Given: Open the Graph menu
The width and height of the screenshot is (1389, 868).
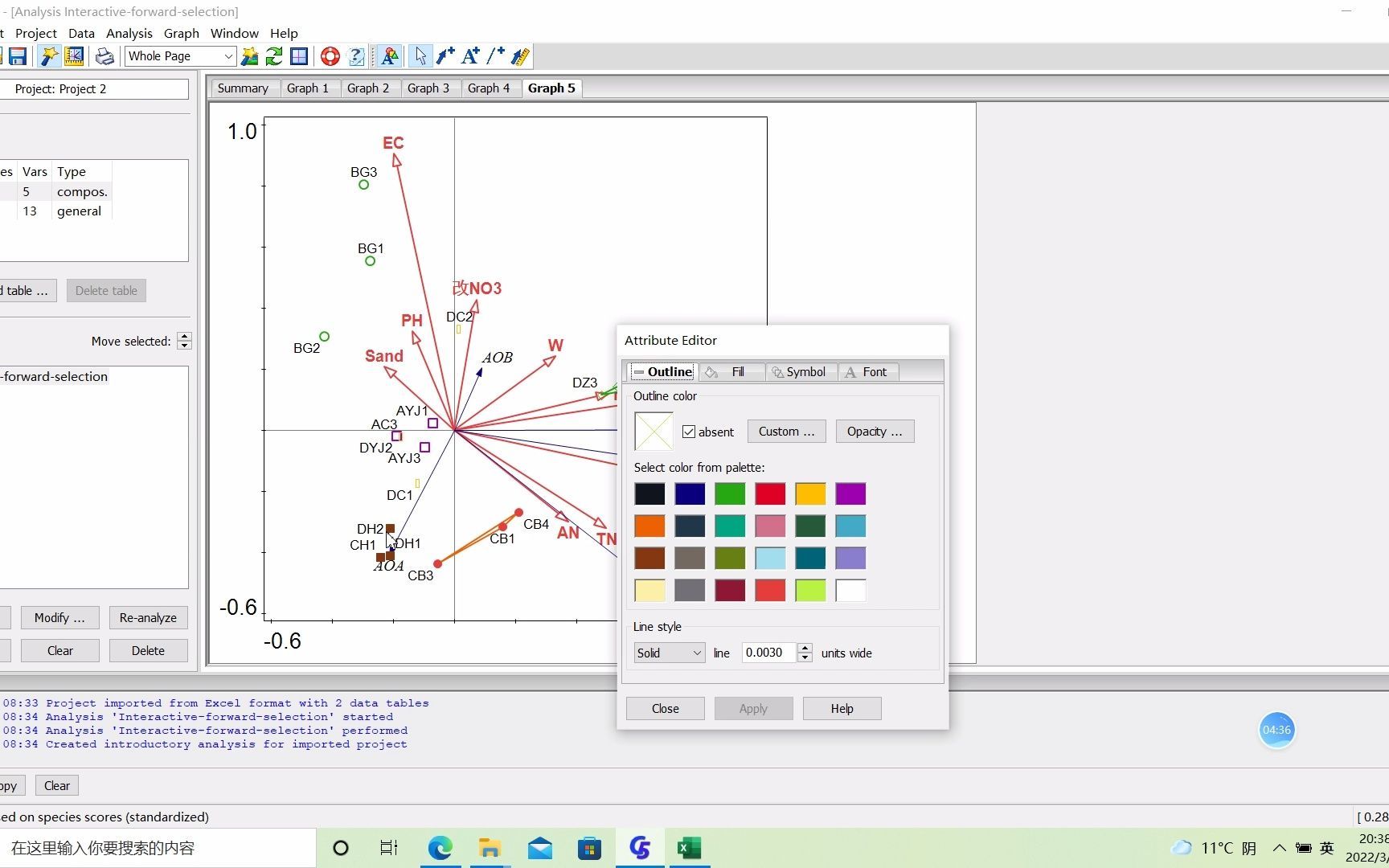Looking at the screenshot, I should [x=182, y=33].
